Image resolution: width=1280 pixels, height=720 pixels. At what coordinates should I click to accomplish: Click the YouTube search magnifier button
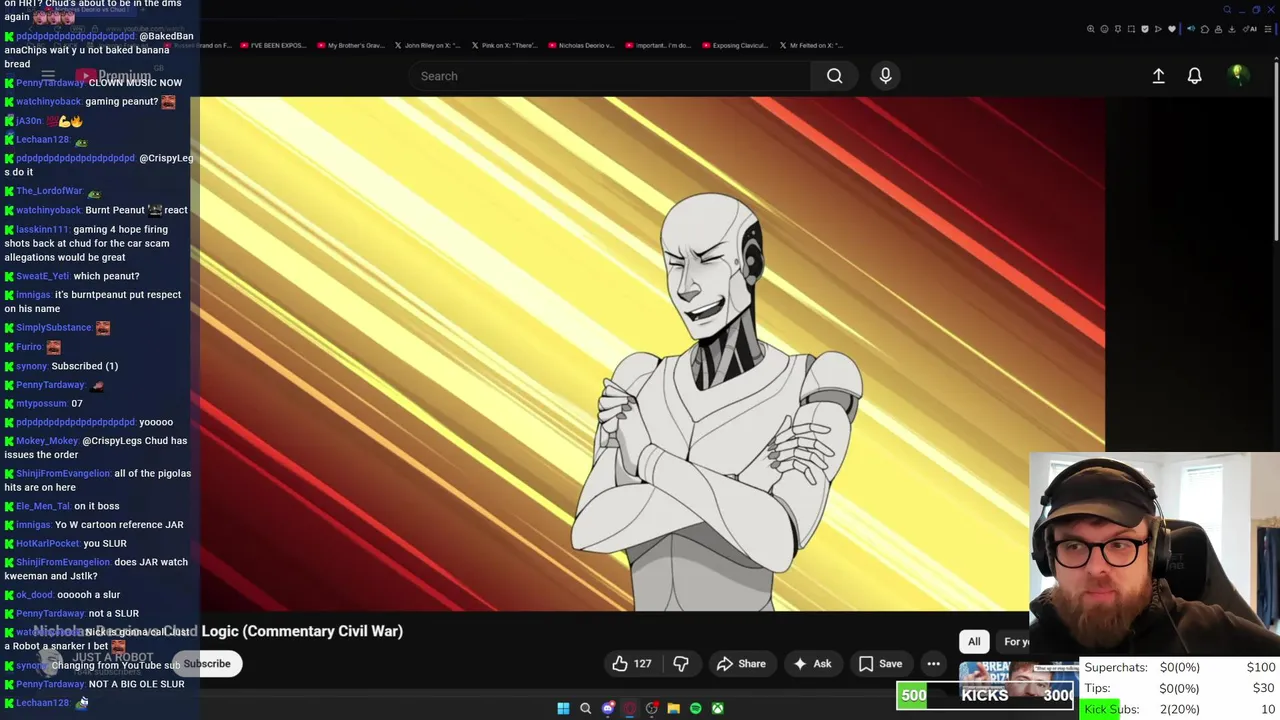(x=834, y=76)
